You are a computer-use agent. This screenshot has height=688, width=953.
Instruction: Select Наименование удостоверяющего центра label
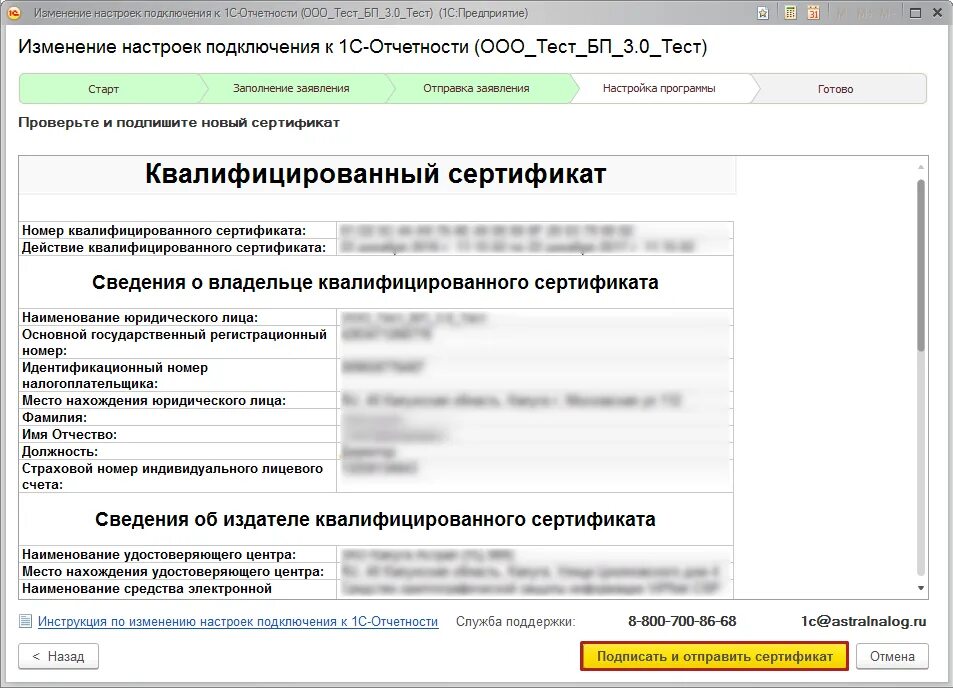tap(159, 554)
